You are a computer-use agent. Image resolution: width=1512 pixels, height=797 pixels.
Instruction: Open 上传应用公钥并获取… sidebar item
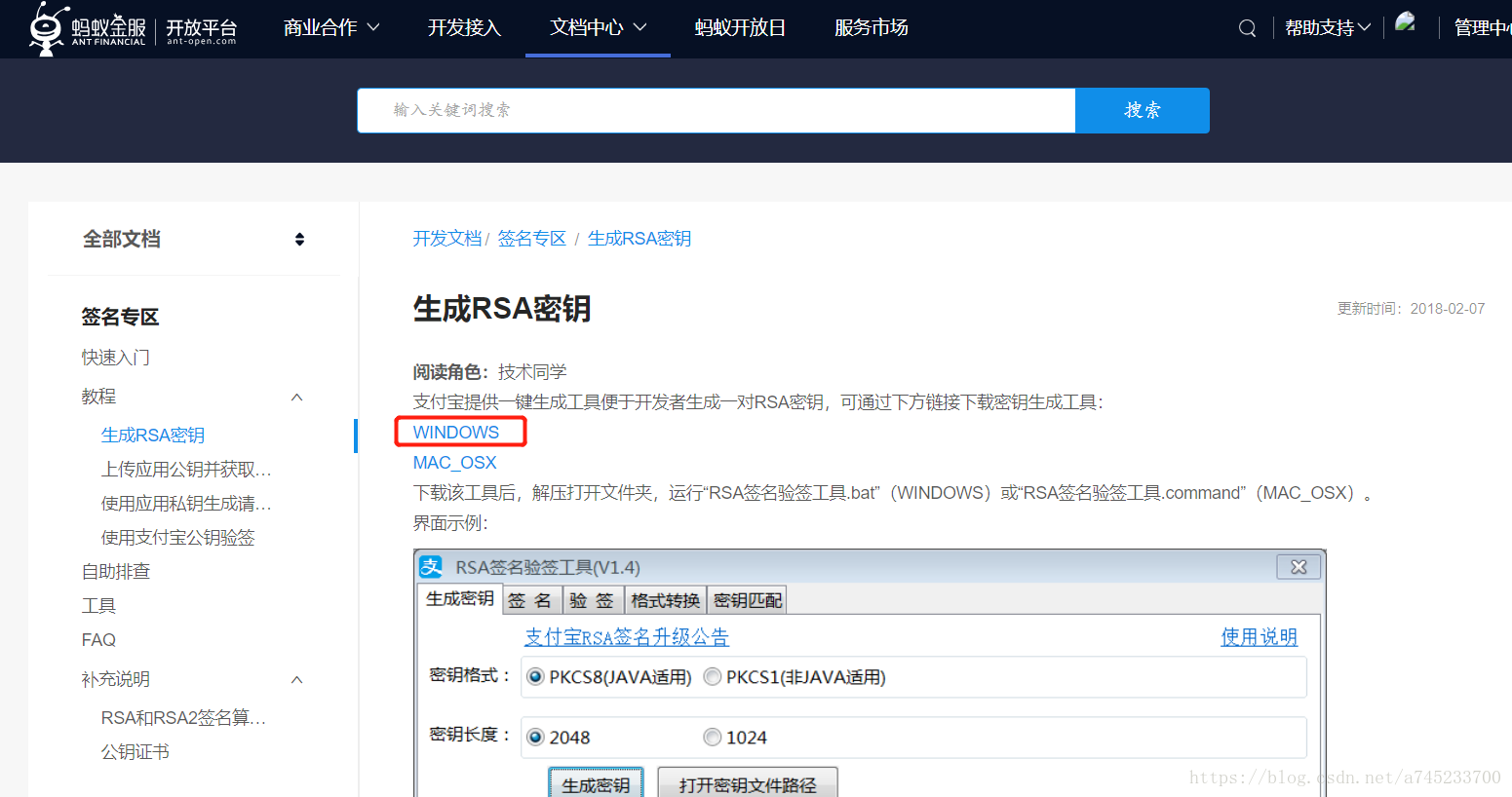pos(186,470)
